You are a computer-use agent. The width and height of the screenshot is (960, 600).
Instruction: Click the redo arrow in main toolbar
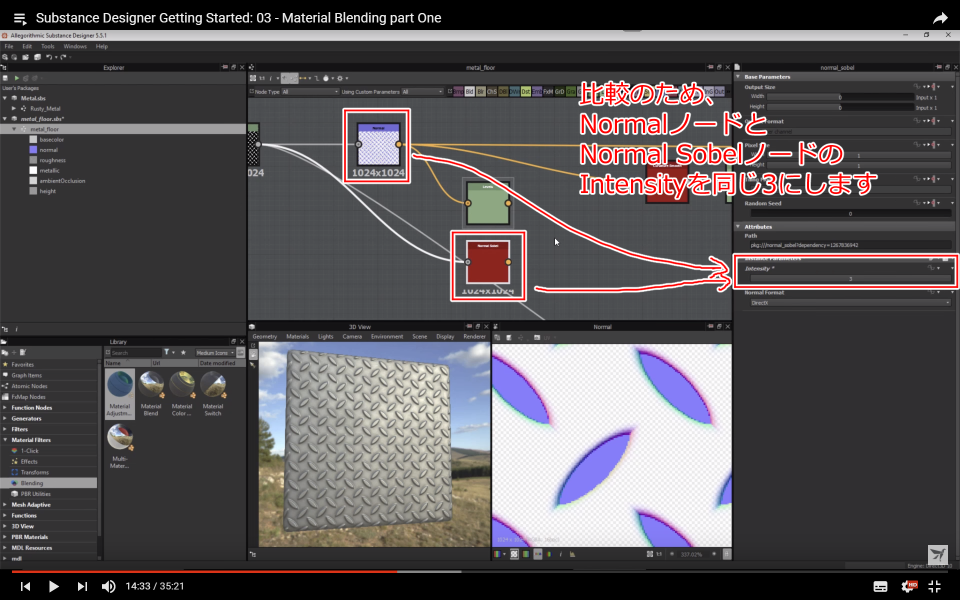63,57
